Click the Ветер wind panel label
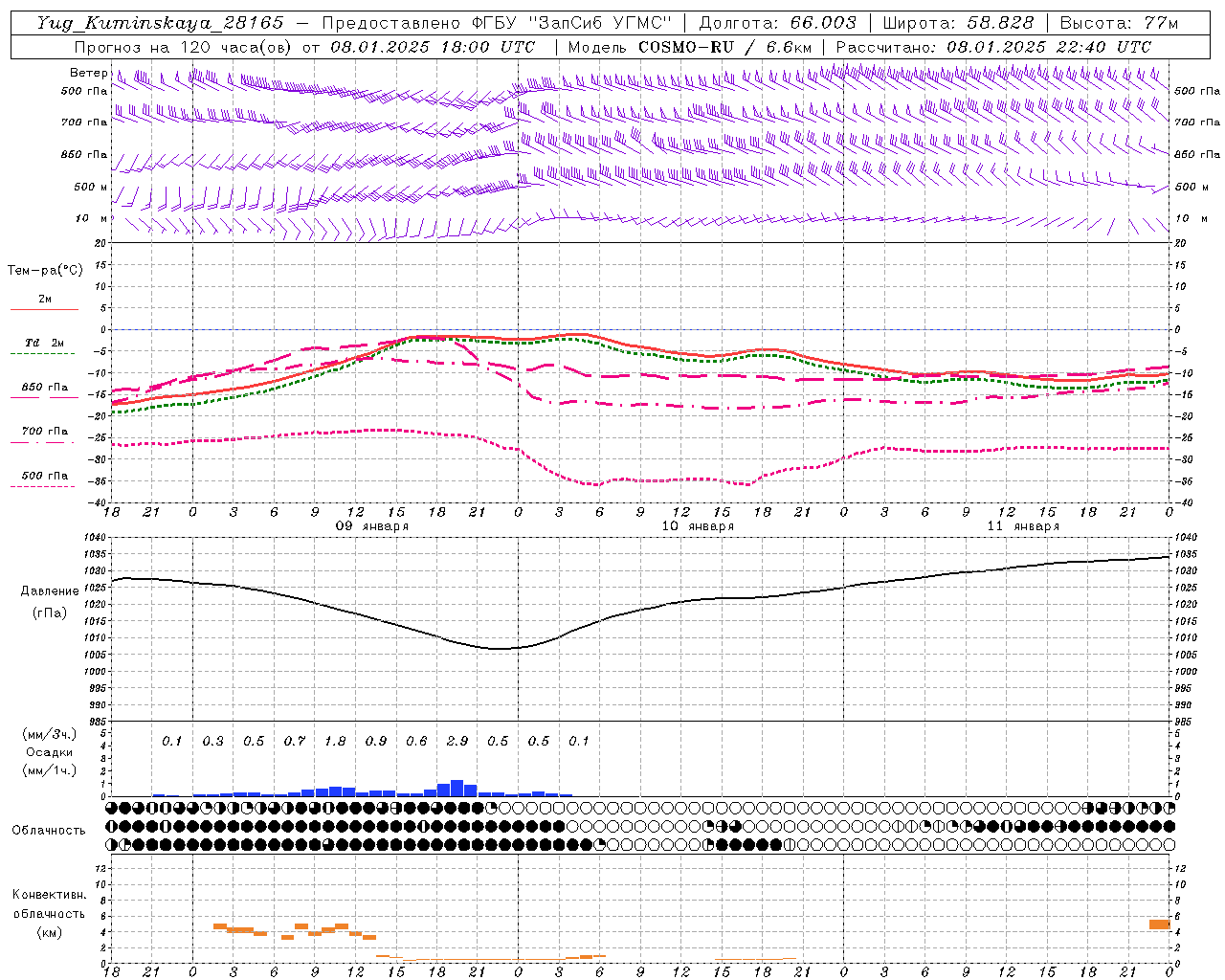 (88, 73)
